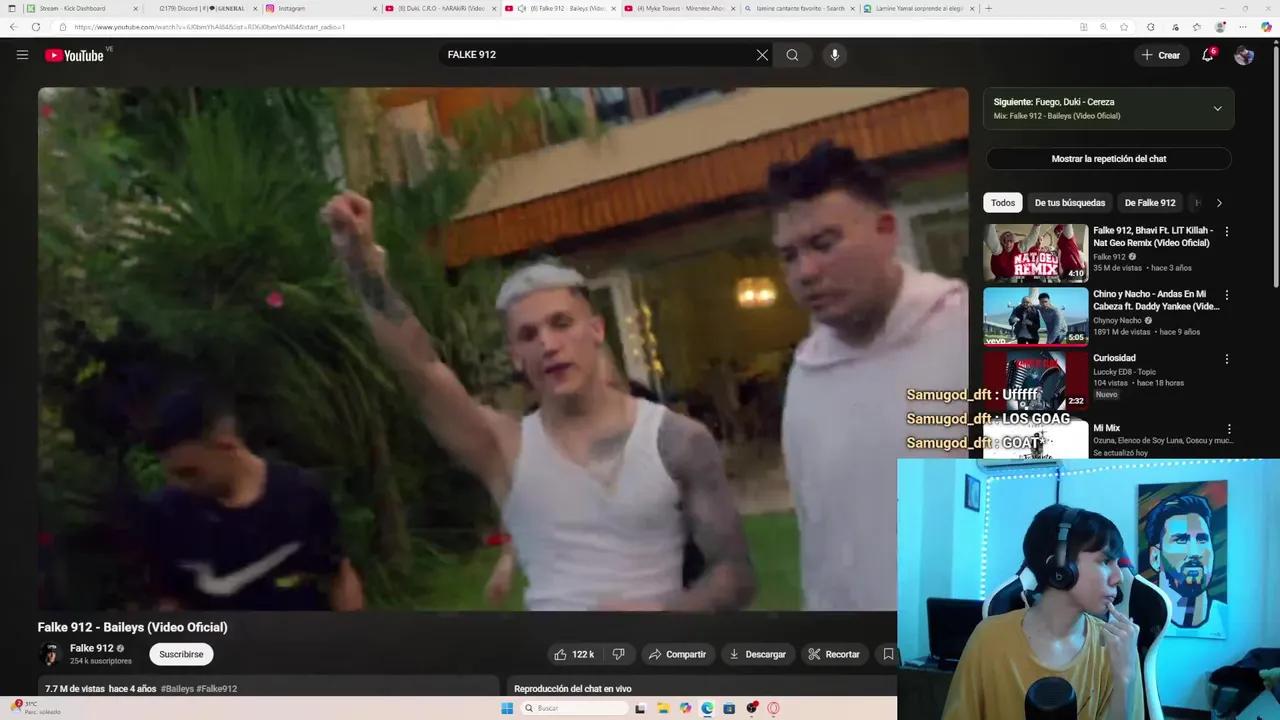
Task: Click the Baileys video player
Action: pos(503,349)
